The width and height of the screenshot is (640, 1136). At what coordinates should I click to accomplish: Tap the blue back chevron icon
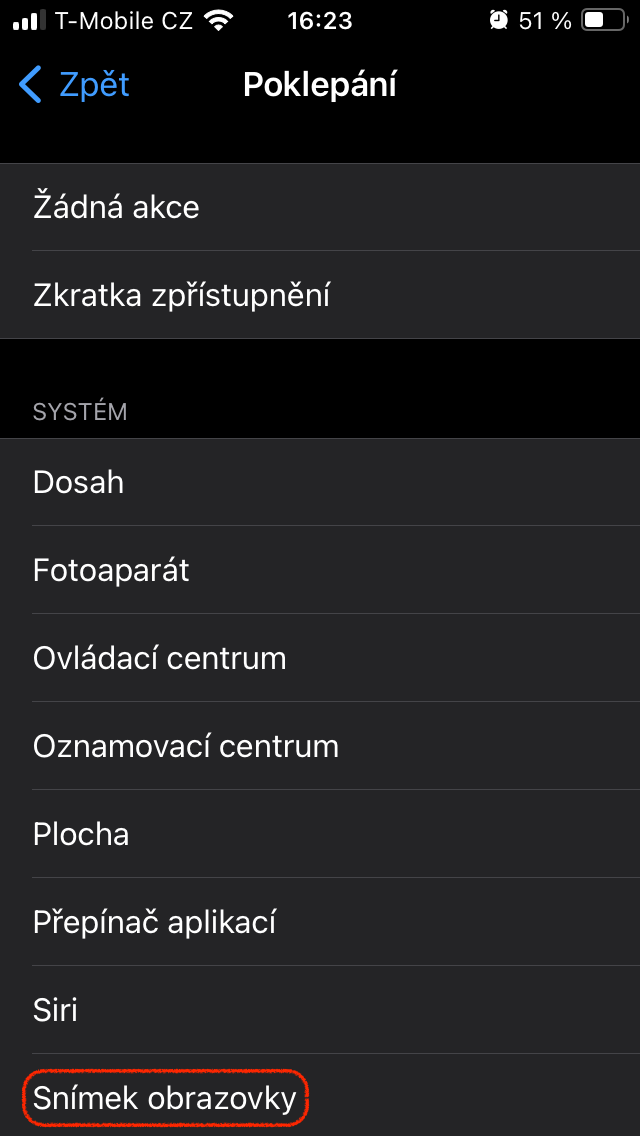click(x=31, y=85)
